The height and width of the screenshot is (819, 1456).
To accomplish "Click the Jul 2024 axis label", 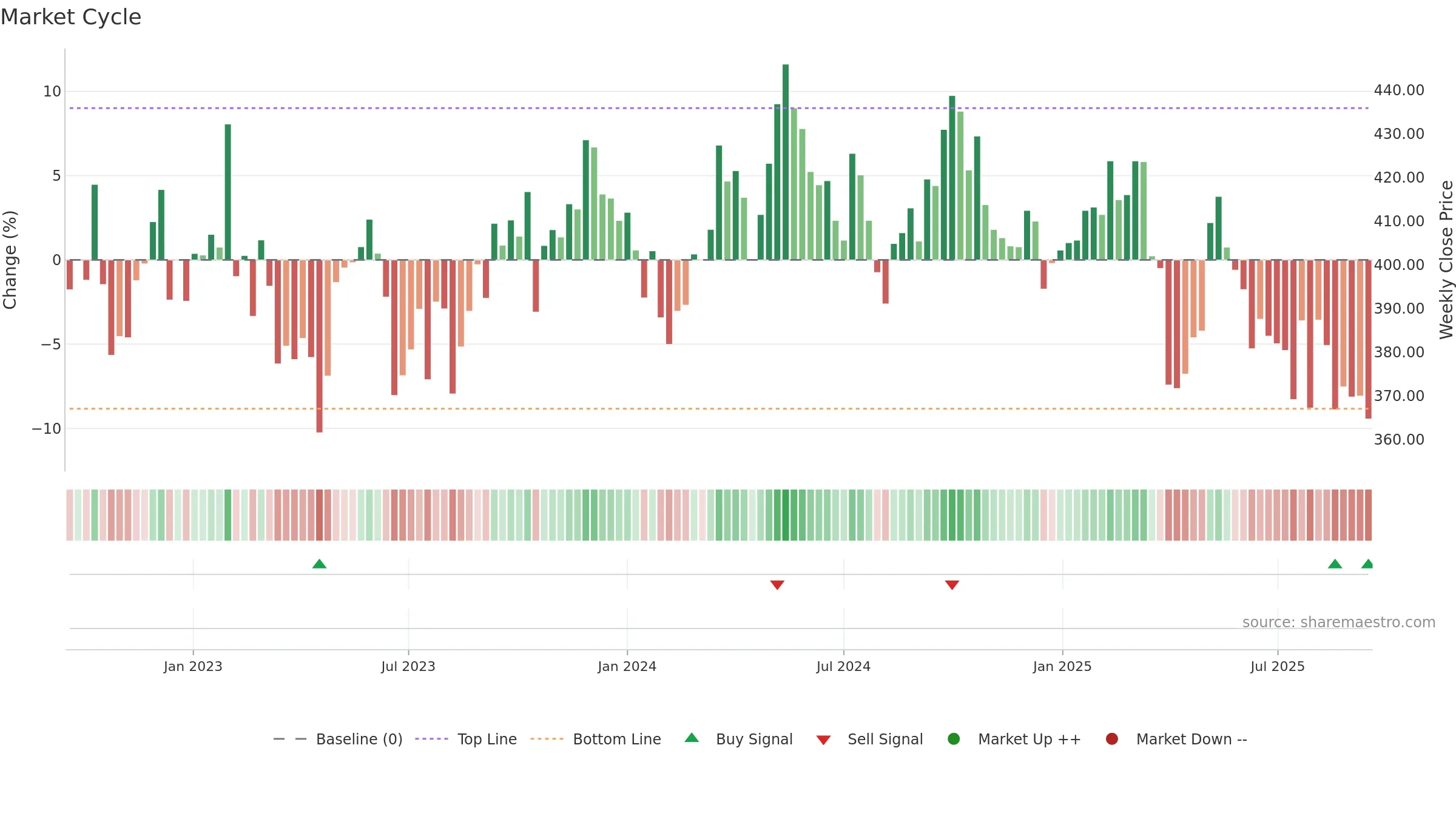I will (843, 667).
